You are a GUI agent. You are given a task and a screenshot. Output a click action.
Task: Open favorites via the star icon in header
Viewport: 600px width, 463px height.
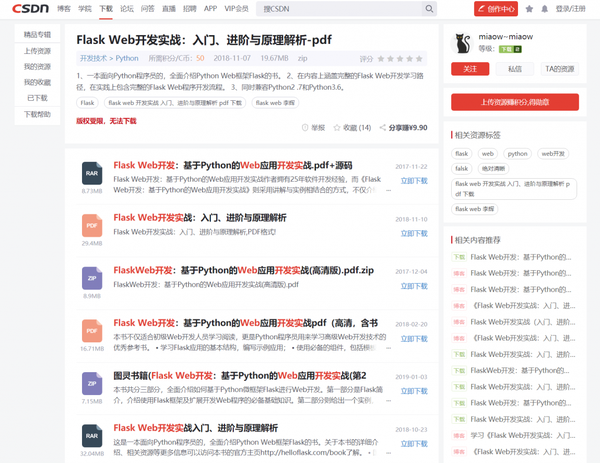529,9
